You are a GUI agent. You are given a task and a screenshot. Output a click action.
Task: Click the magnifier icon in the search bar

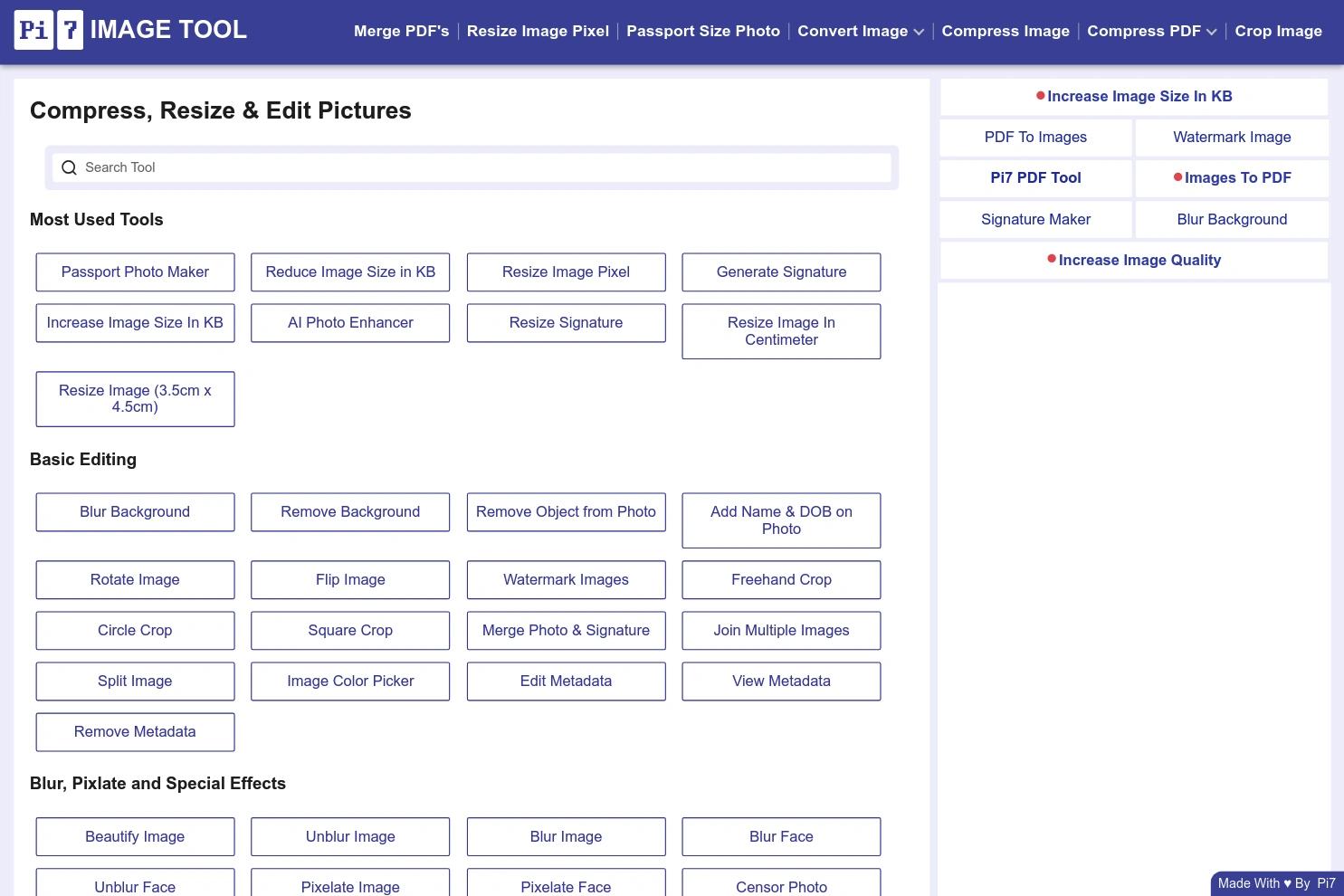[69, 167]
